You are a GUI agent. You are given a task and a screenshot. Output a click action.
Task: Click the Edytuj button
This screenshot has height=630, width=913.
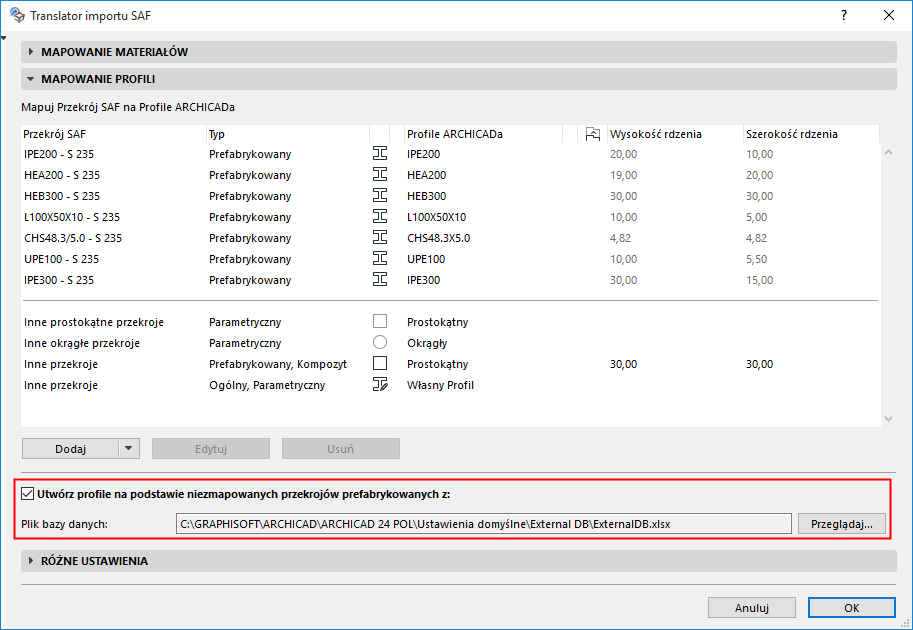[x=211, y=448]
